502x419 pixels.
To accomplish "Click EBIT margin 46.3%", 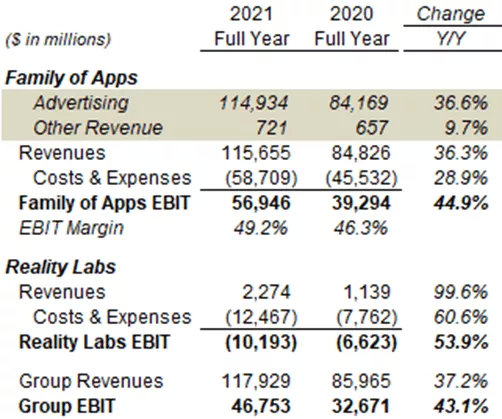I will (x=361, y=229).
